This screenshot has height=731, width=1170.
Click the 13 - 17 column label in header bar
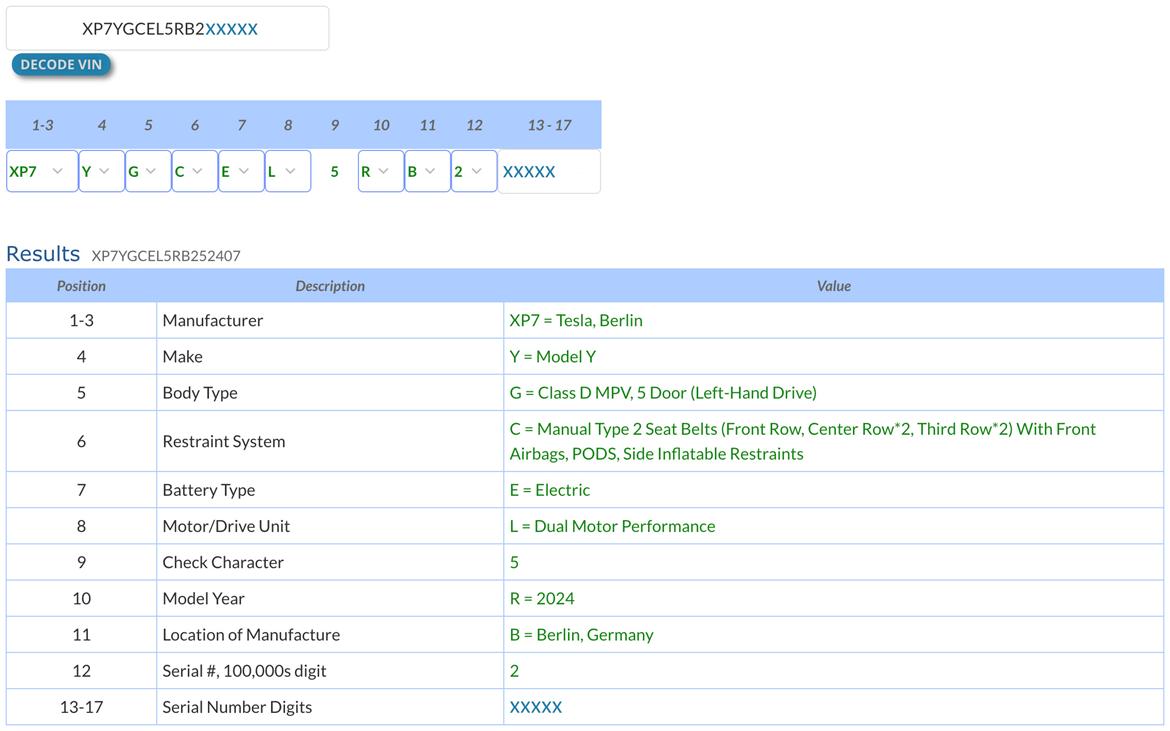(549, 125)
